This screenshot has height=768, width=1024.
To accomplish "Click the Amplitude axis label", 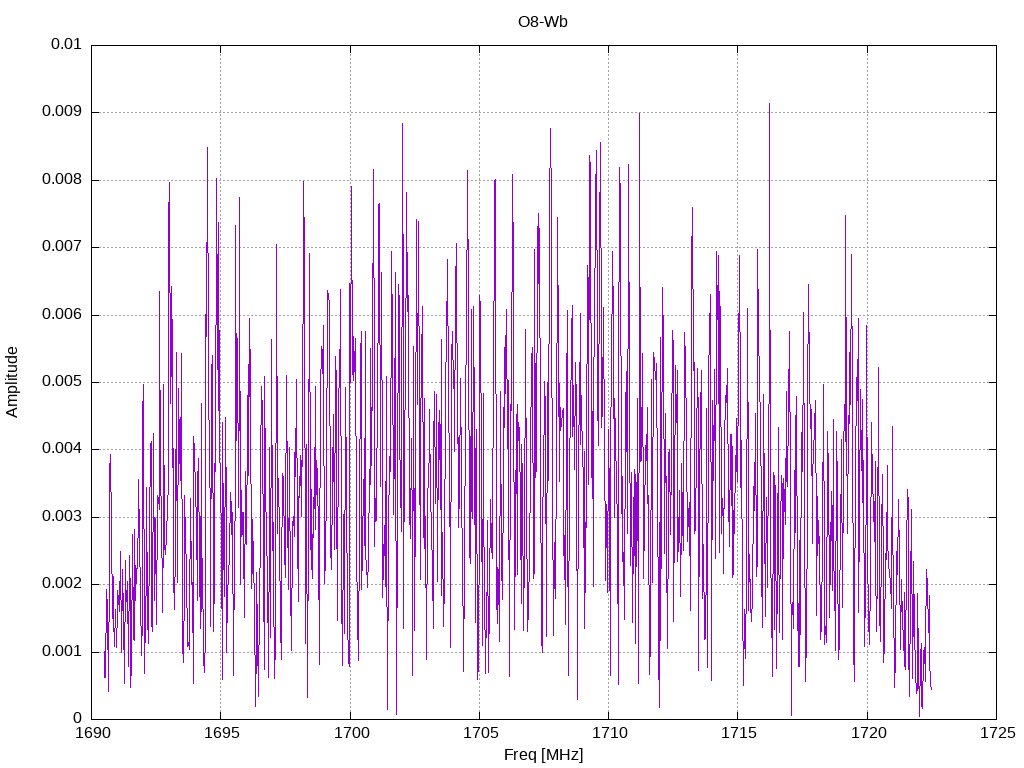I will 12,382.
